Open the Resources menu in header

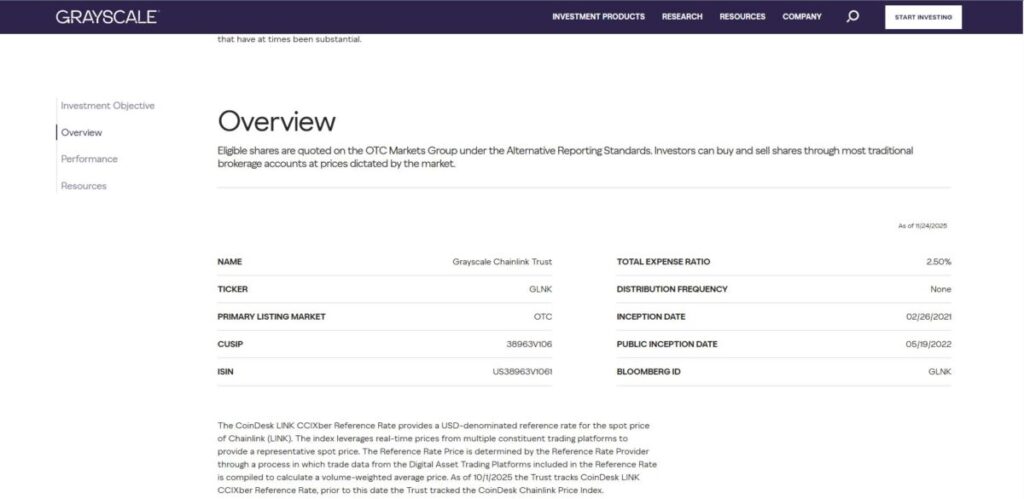[743, 17]
